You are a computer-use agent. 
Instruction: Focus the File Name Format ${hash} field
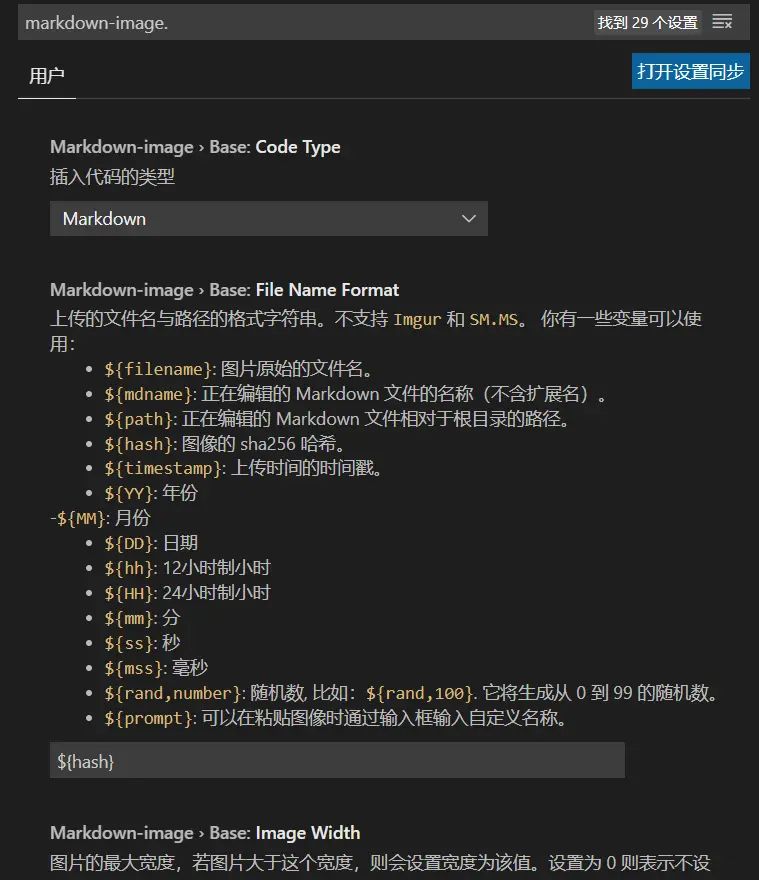coord(337,761)
